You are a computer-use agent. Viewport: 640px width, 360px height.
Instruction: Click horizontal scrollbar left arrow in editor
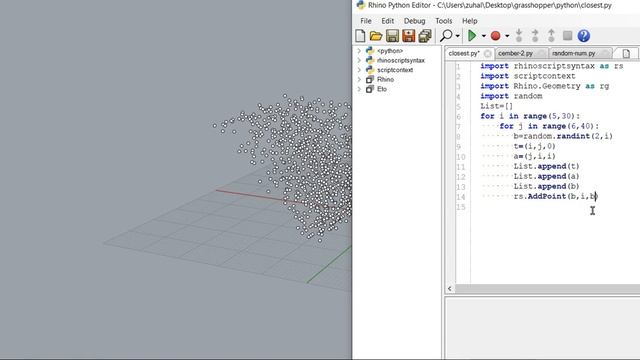tap(449, 289)
